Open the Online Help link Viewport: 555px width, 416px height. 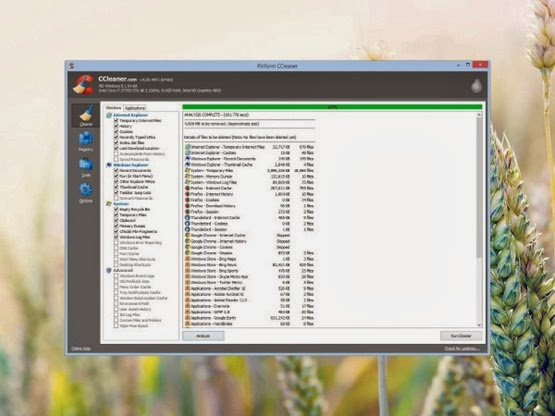81,349
